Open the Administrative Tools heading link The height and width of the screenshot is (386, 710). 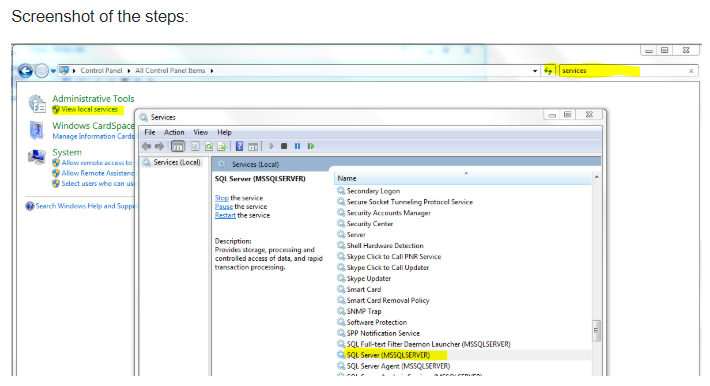[93, 99]
